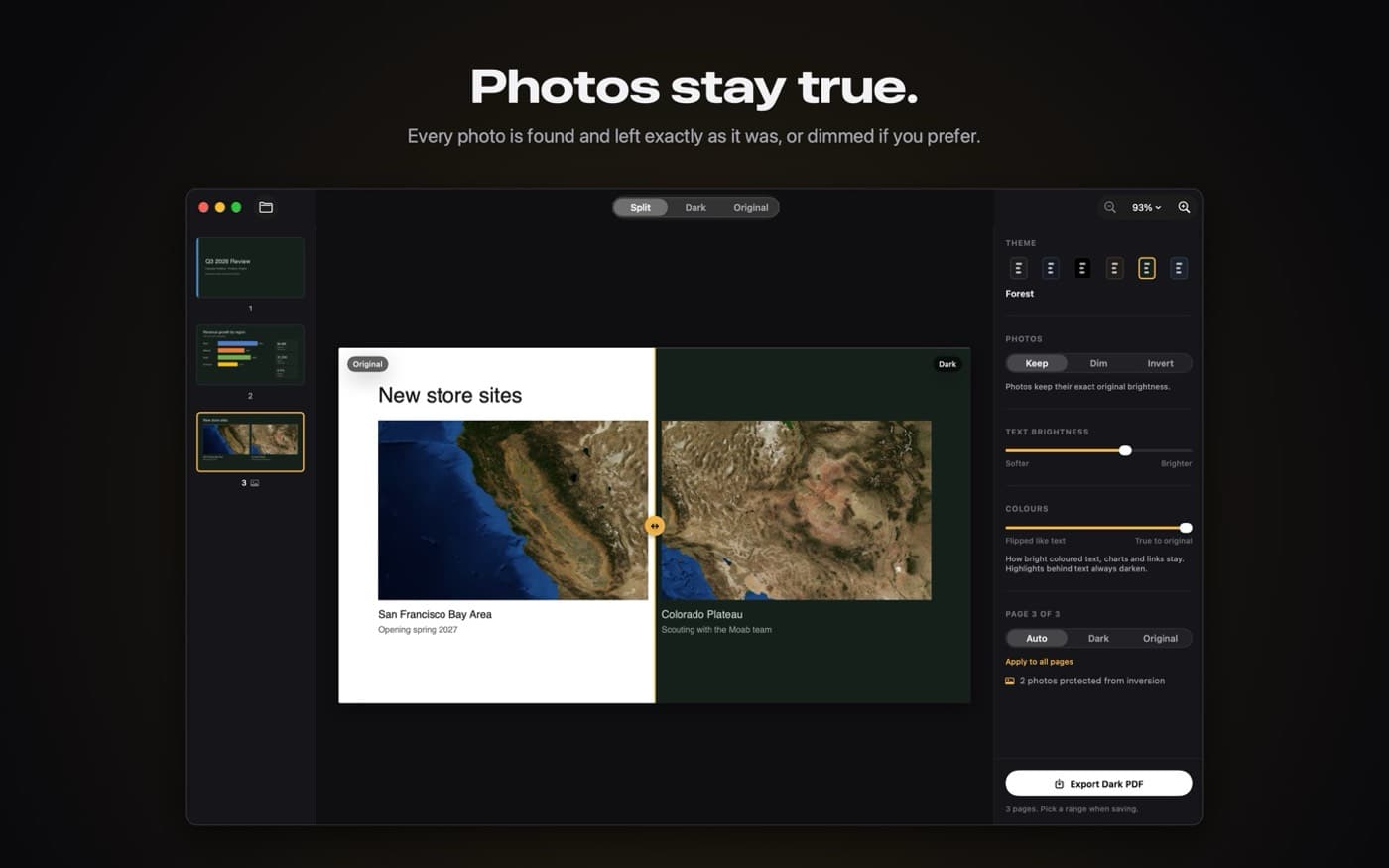Set Photos option to Dim
Image resolution: width=1389 pixels, height=868 pixels.
point(1098,363)
